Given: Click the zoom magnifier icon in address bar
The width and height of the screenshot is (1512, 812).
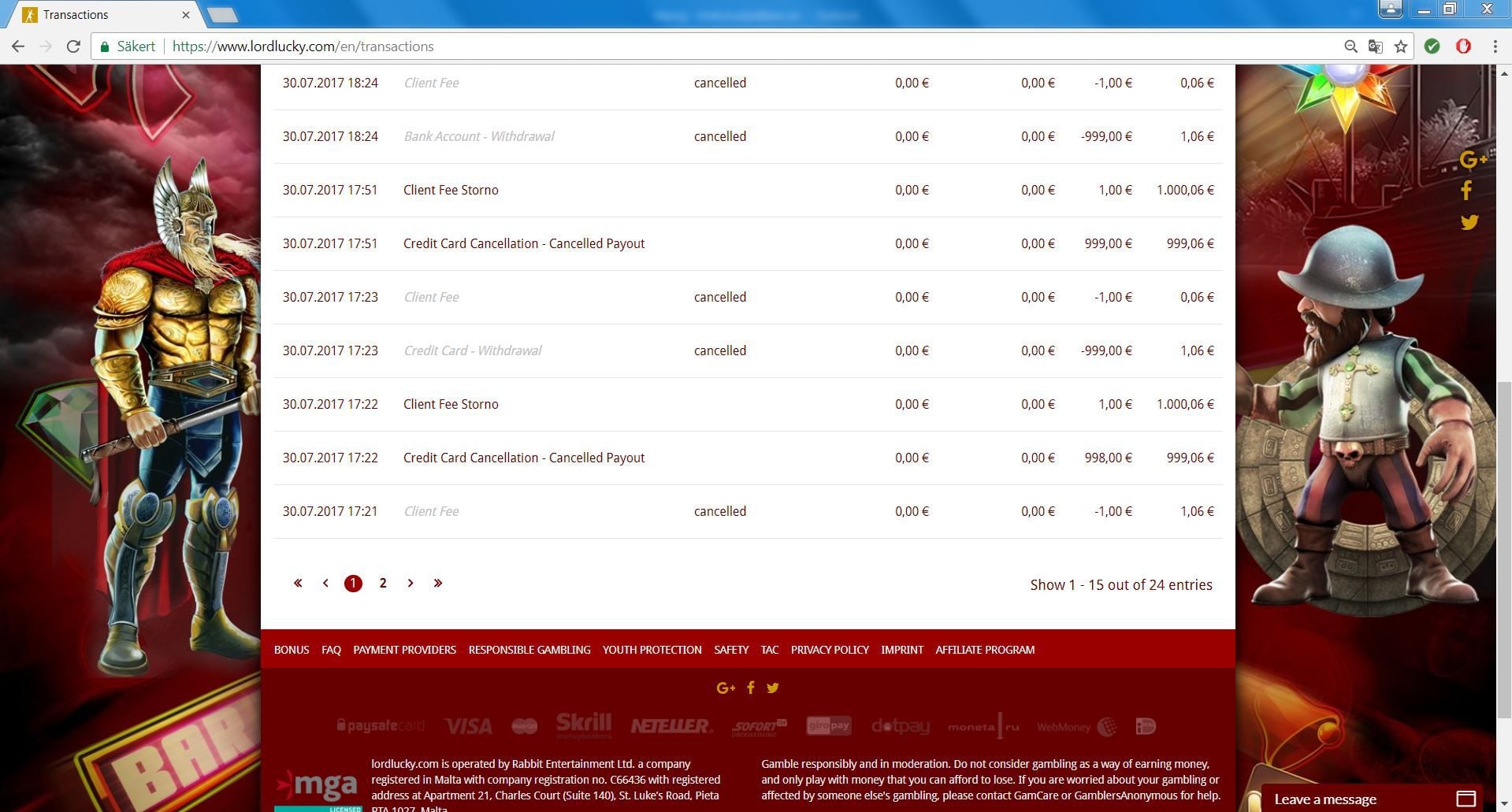Looking at the screenshot, I should coord(1350,46).
